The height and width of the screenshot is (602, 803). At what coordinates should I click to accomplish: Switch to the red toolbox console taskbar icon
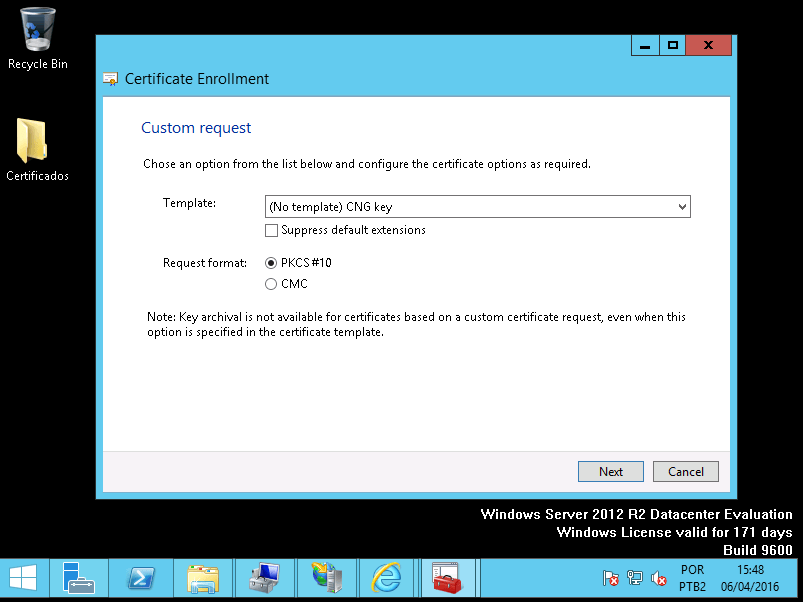pyautogui.click(x=447, y=578)
